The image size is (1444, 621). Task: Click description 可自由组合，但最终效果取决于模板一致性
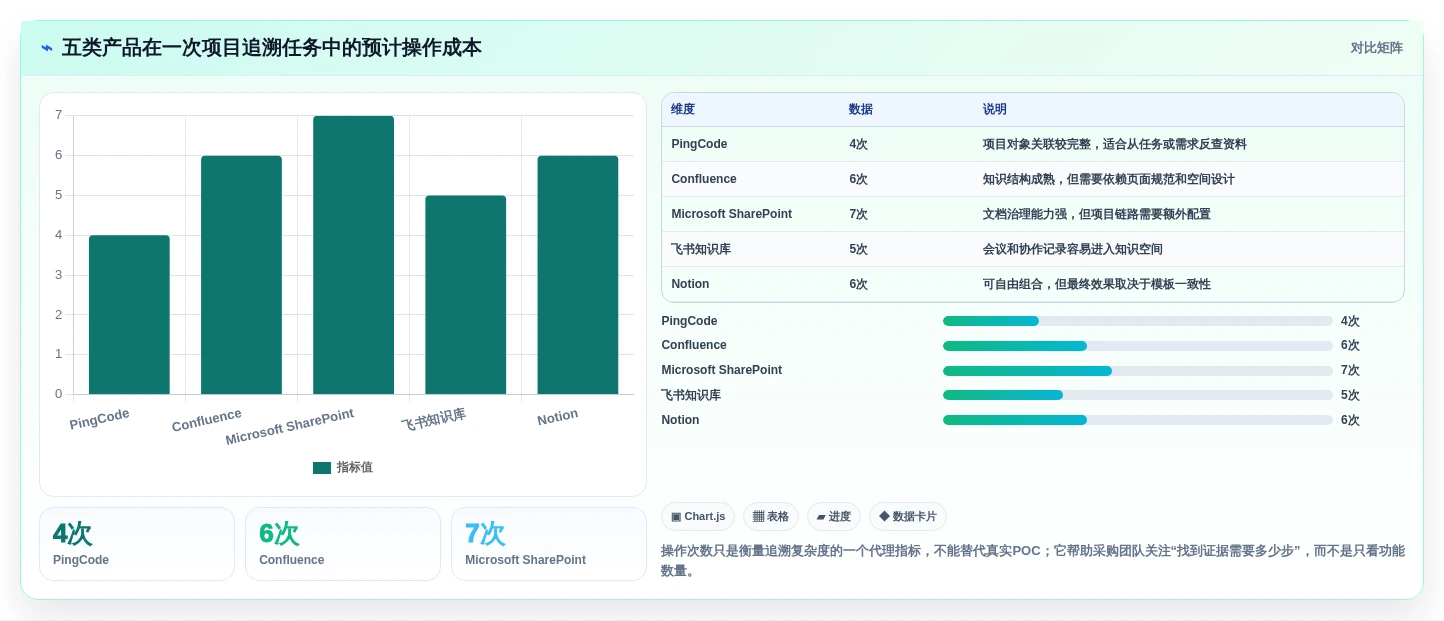(x=1096, y=284)
